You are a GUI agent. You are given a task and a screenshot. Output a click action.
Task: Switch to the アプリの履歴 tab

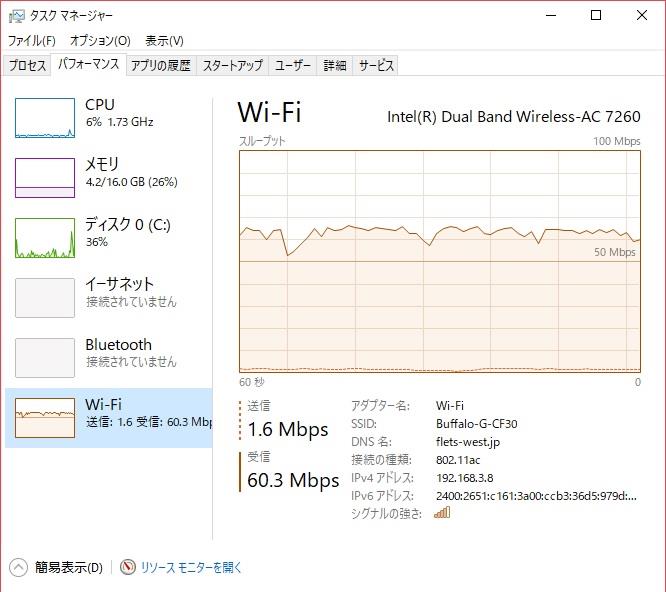(161, 65)
